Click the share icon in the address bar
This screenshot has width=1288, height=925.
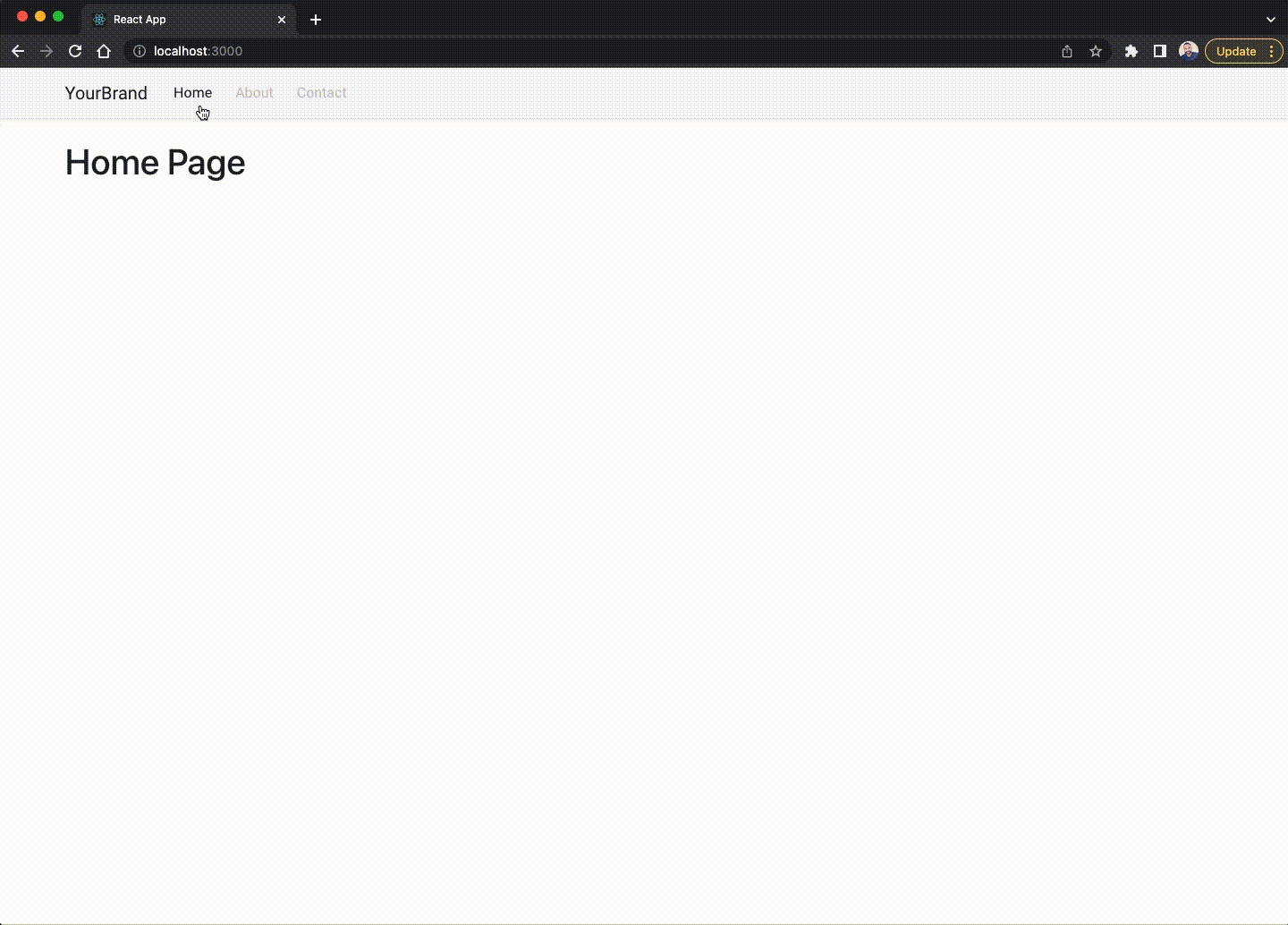tap(1066, 51)
